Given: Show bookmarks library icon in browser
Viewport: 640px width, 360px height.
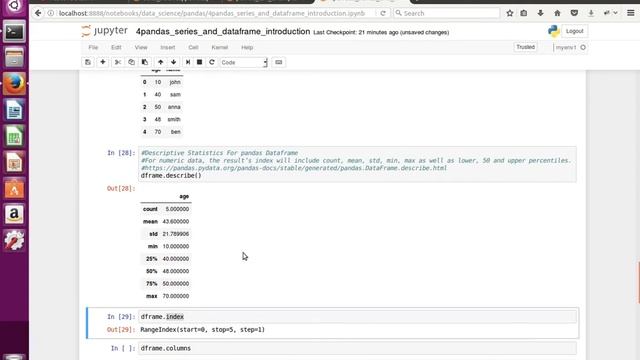Looking at the screenshot, I should [x=524, y=13].
